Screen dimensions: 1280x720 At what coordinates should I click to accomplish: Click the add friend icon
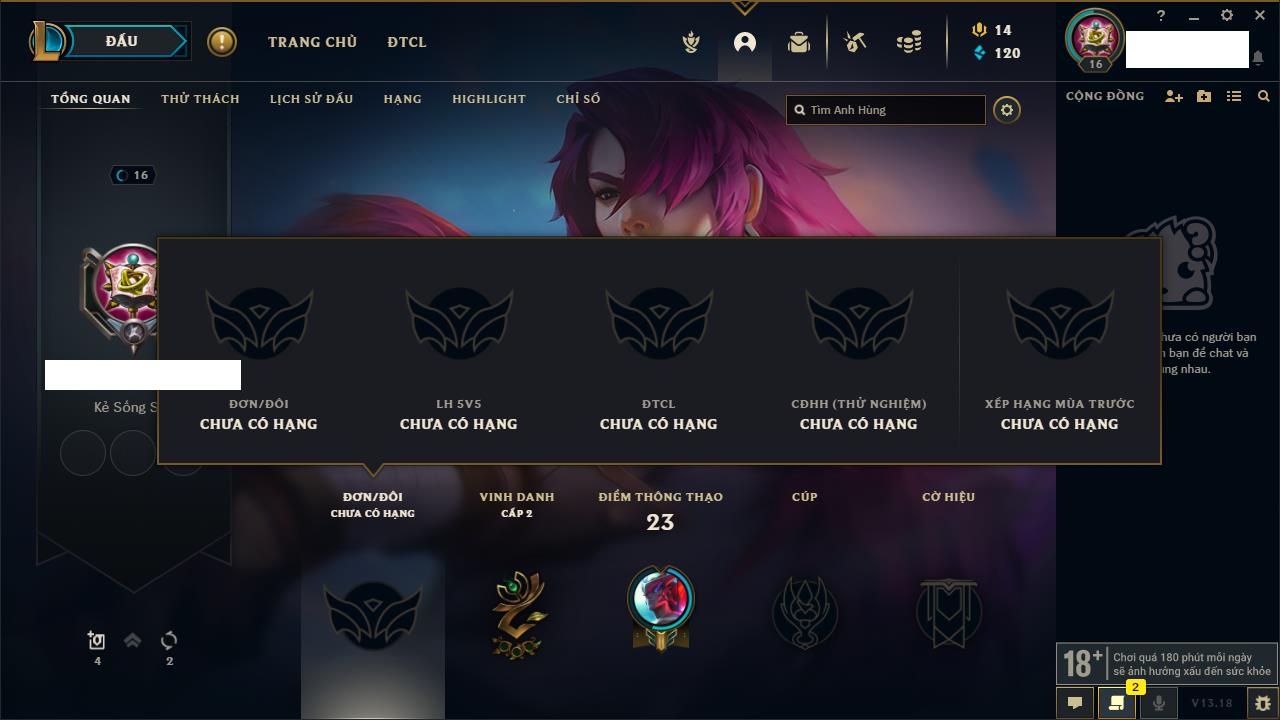click(1174, 96)
